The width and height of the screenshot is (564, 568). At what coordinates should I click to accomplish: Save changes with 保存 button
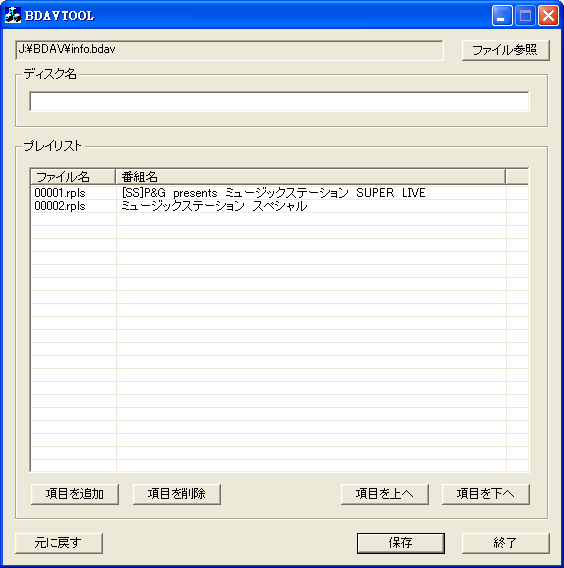tap(401, 543)
